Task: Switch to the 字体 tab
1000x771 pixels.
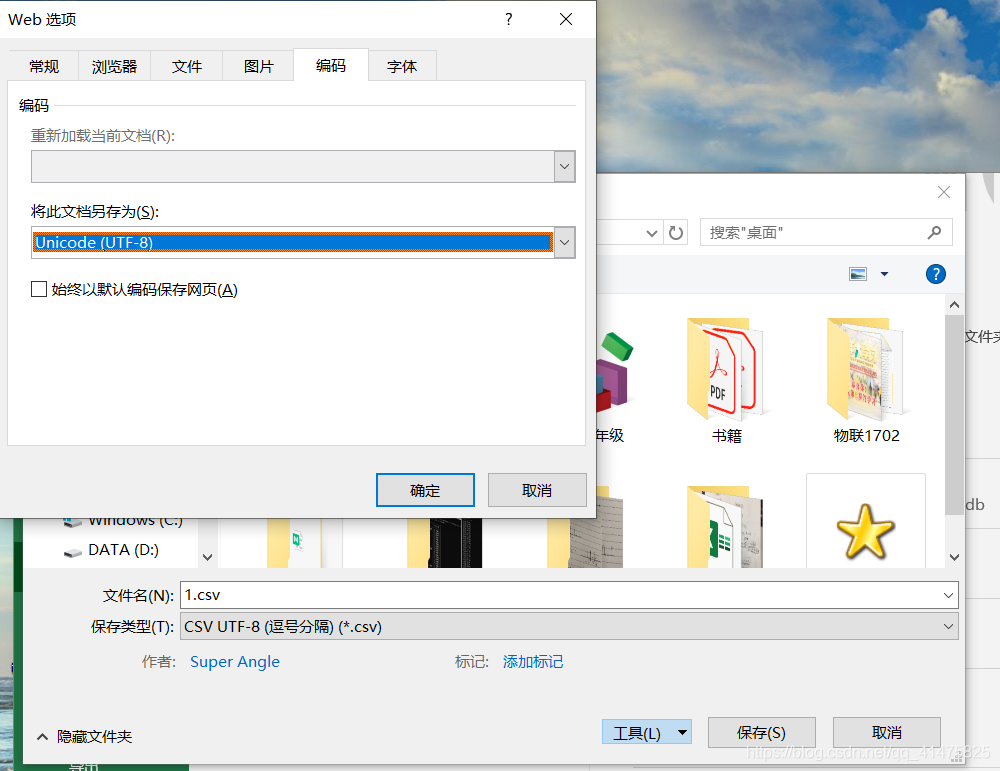Action: click(x=402, y=66)
